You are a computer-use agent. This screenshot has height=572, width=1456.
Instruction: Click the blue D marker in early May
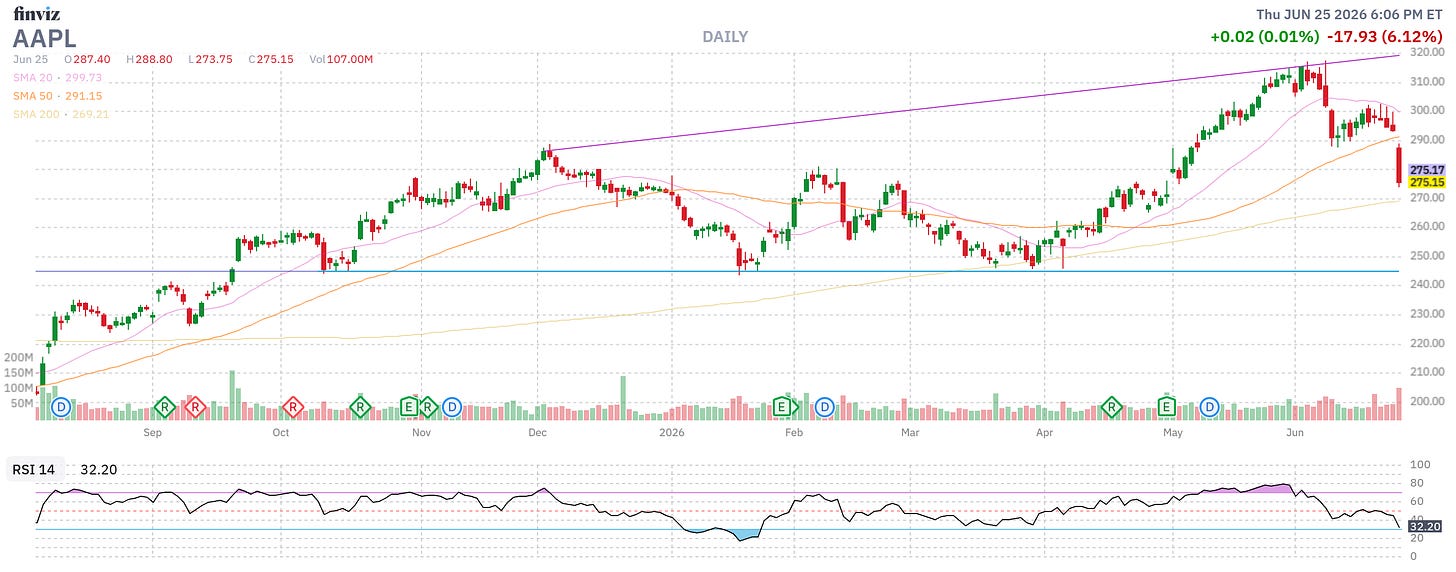pyautogui.click(x=1210, y=407)
